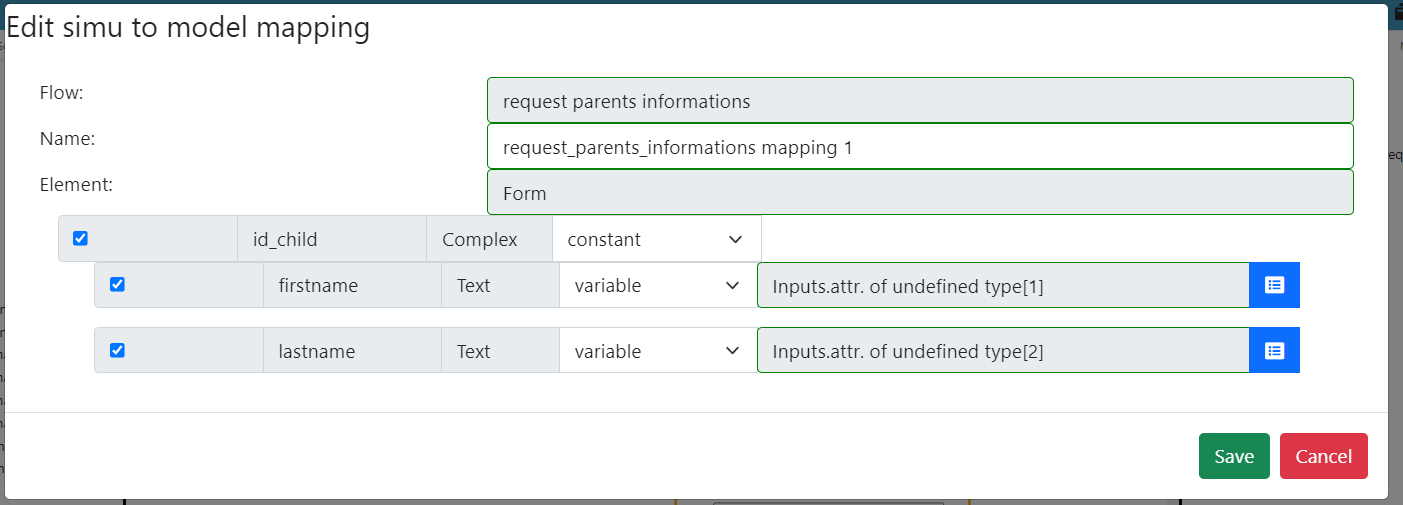Click the 'Name:' label
1403x505 pixels.
point(67,139)
